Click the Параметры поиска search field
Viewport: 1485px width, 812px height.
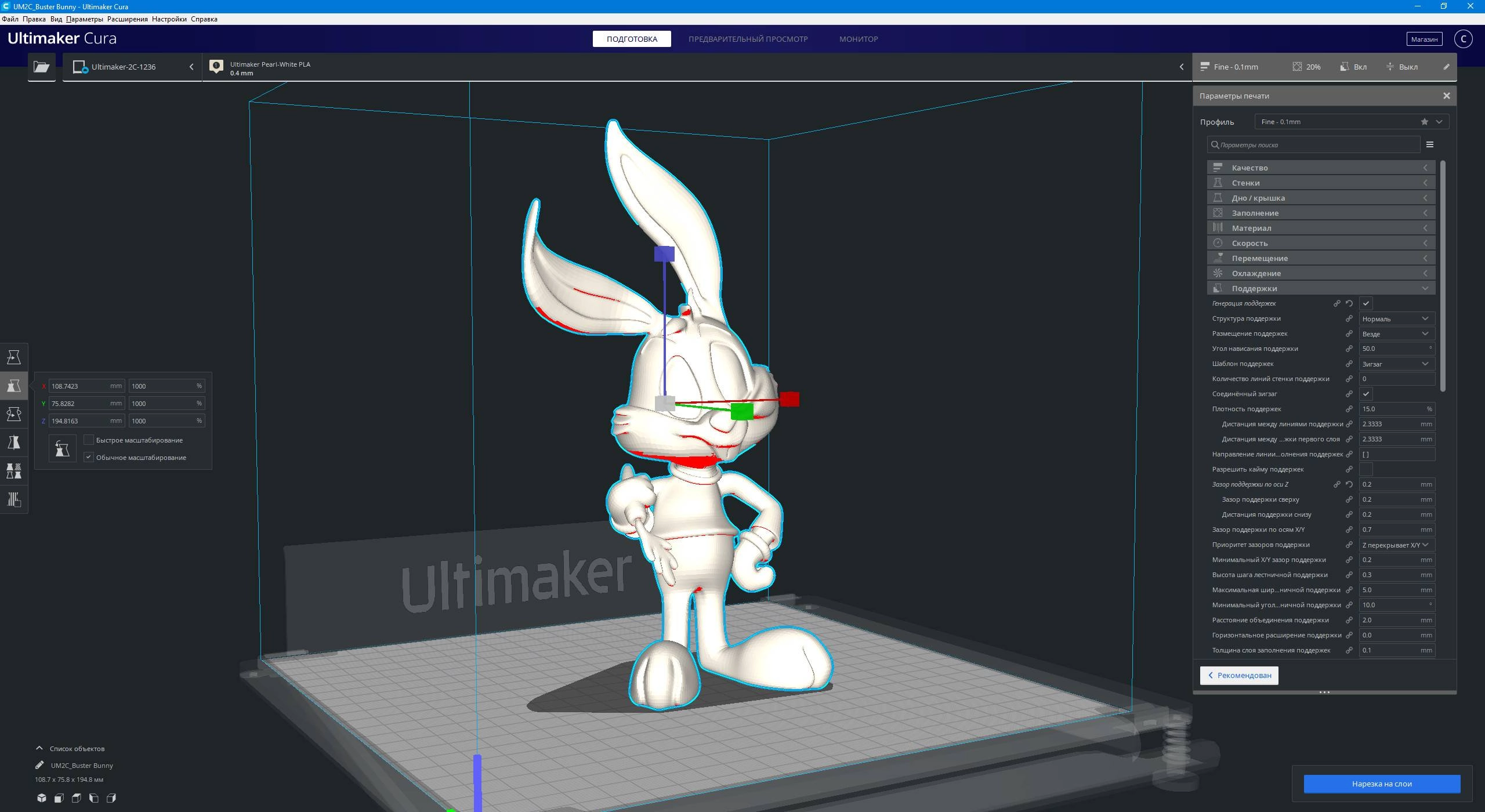[1313, 144]
